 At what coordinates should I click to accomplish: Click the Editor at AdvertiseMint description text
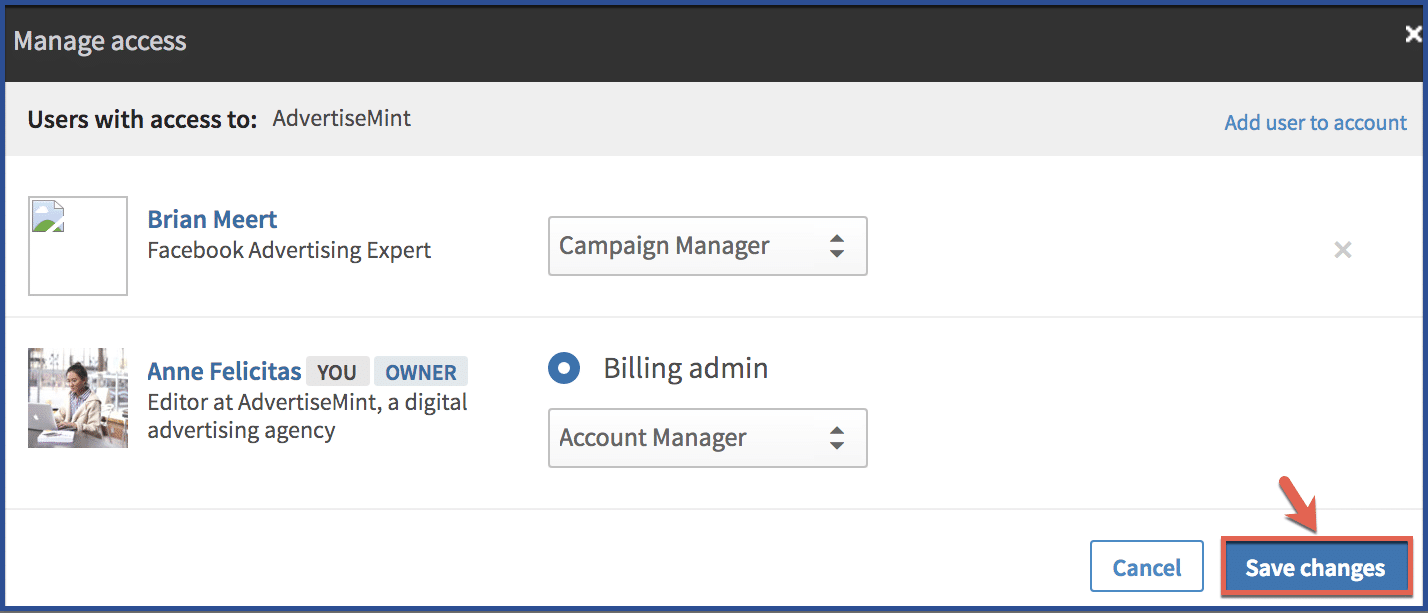(307, 417)
